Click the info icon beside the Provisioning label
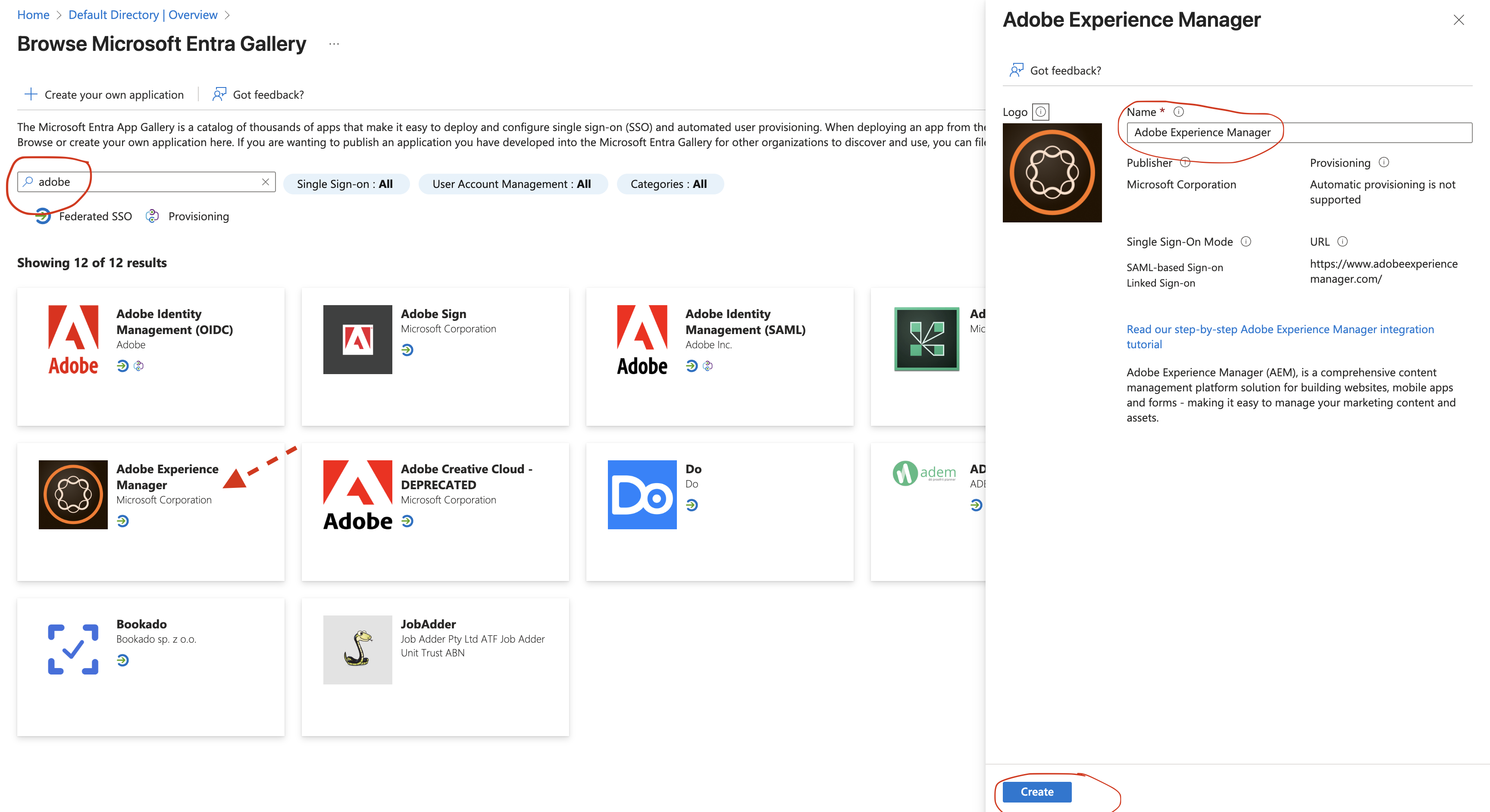The height and width of the screenshot is (812, 1490). (x=1384, y=162)
